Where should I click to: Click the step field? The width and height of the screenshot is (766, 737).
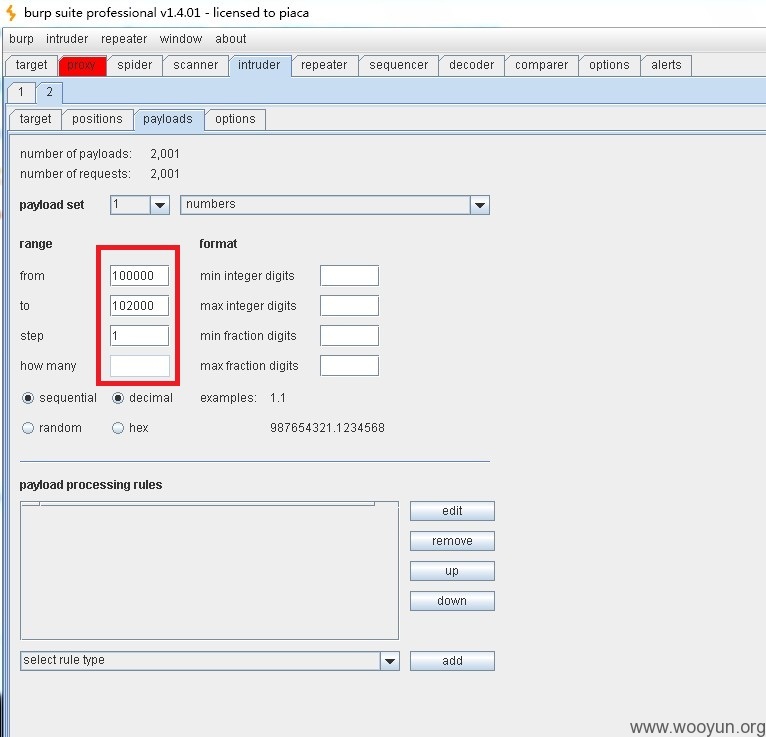point(139,336)
